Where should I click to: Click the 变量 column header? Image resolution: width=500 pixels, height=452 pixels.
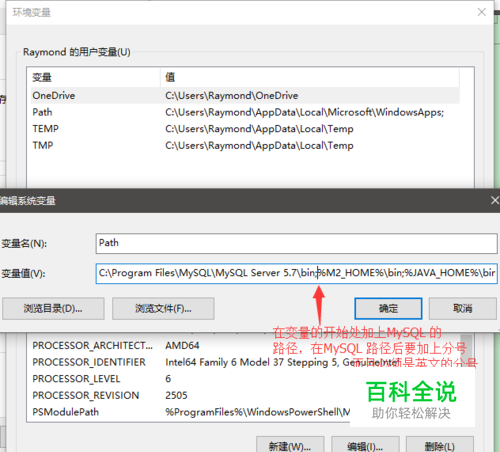tap(95, 77)
